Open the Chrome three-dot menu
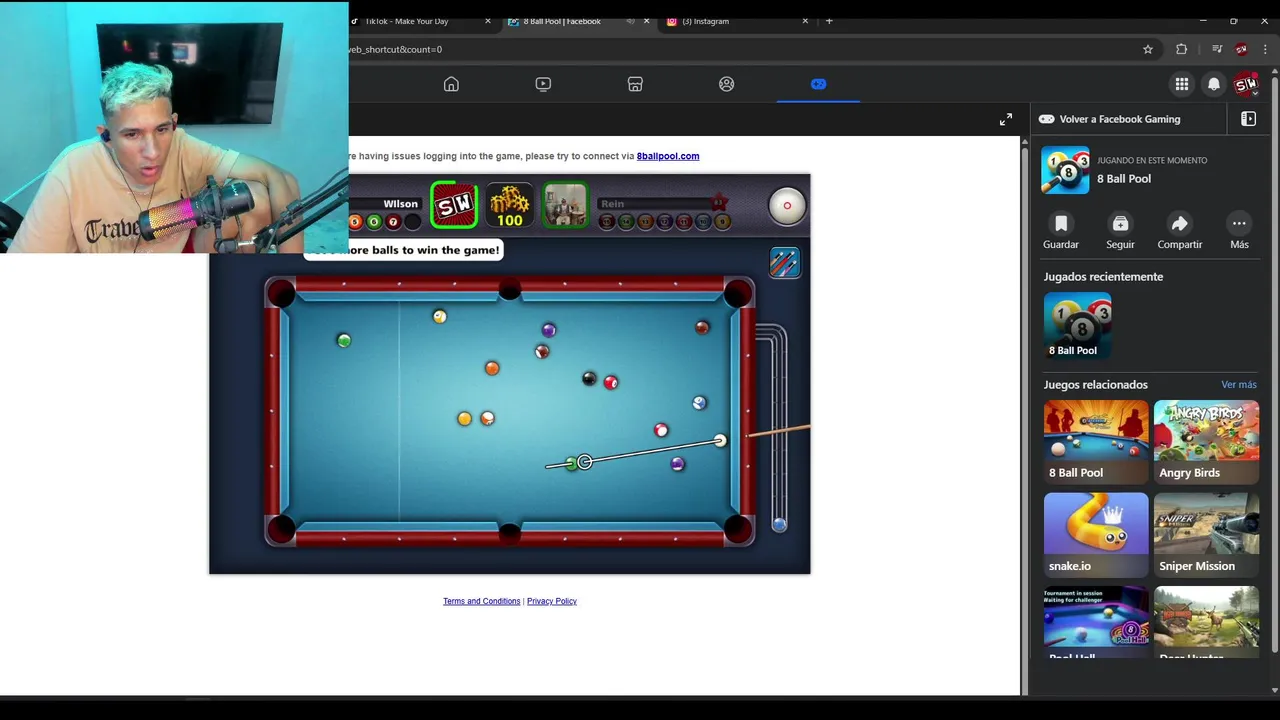 pos(1265,49)
